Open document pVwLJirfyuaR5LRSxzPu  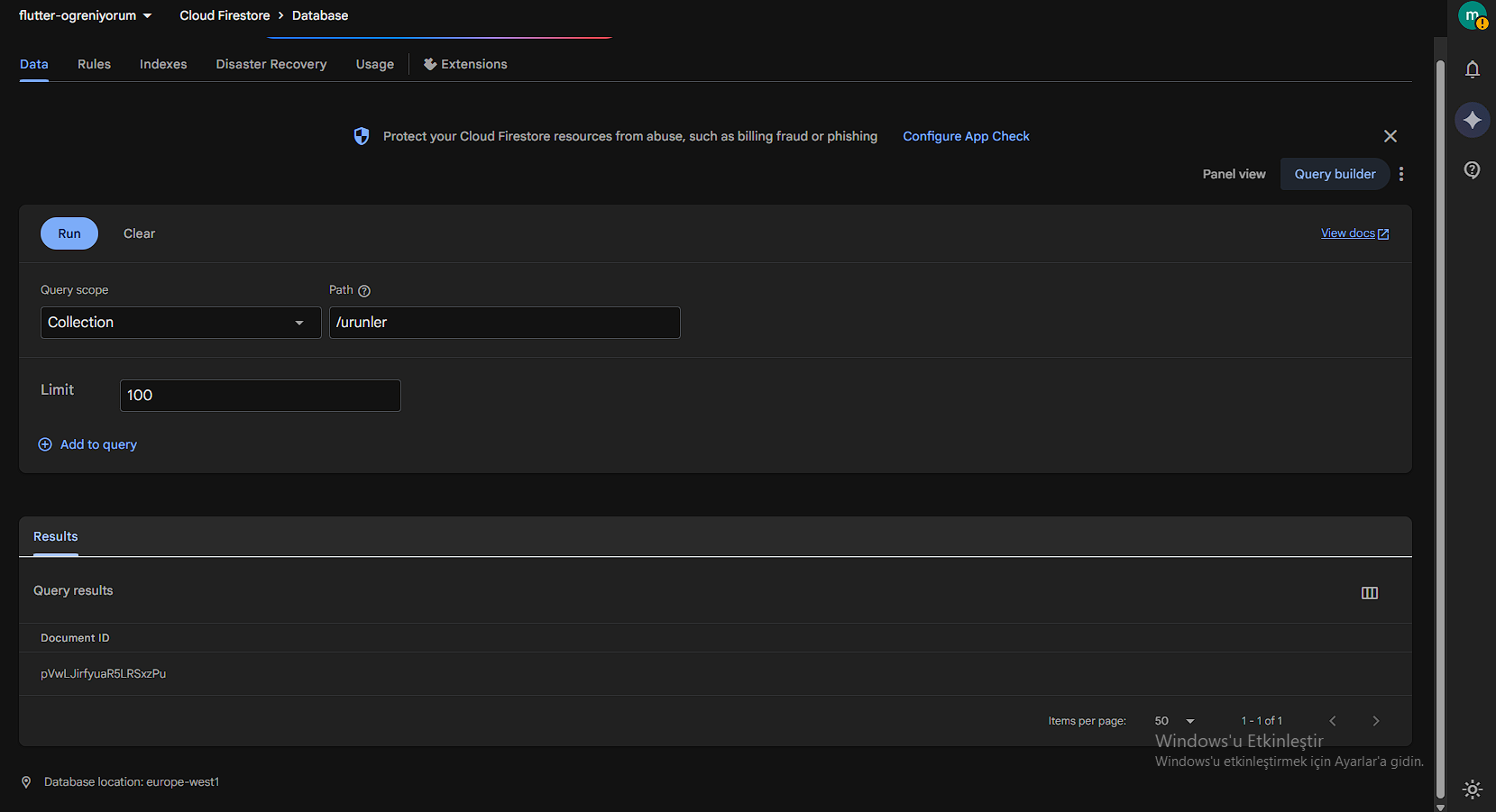[103, 673]
